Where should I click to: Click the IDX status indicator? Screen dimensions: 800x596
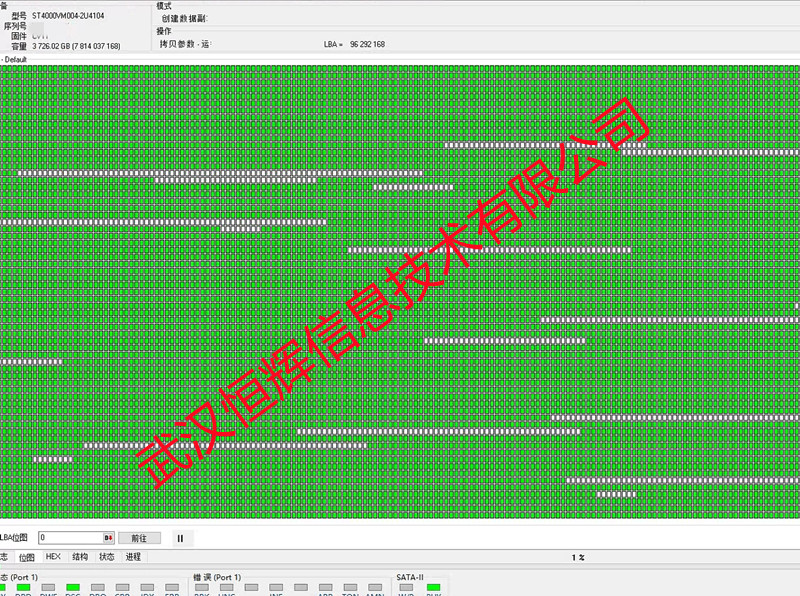(147, 588)
